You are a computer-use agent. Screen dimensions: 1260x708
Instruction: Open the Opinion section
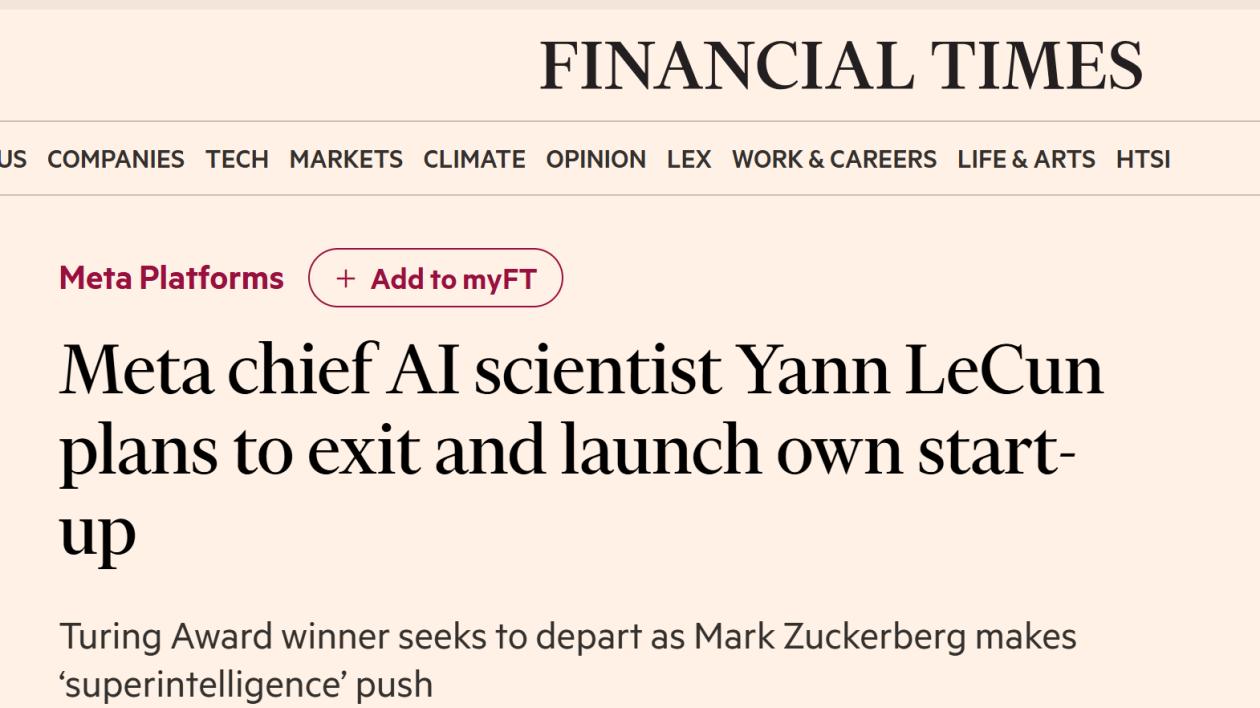coord(596,159)
